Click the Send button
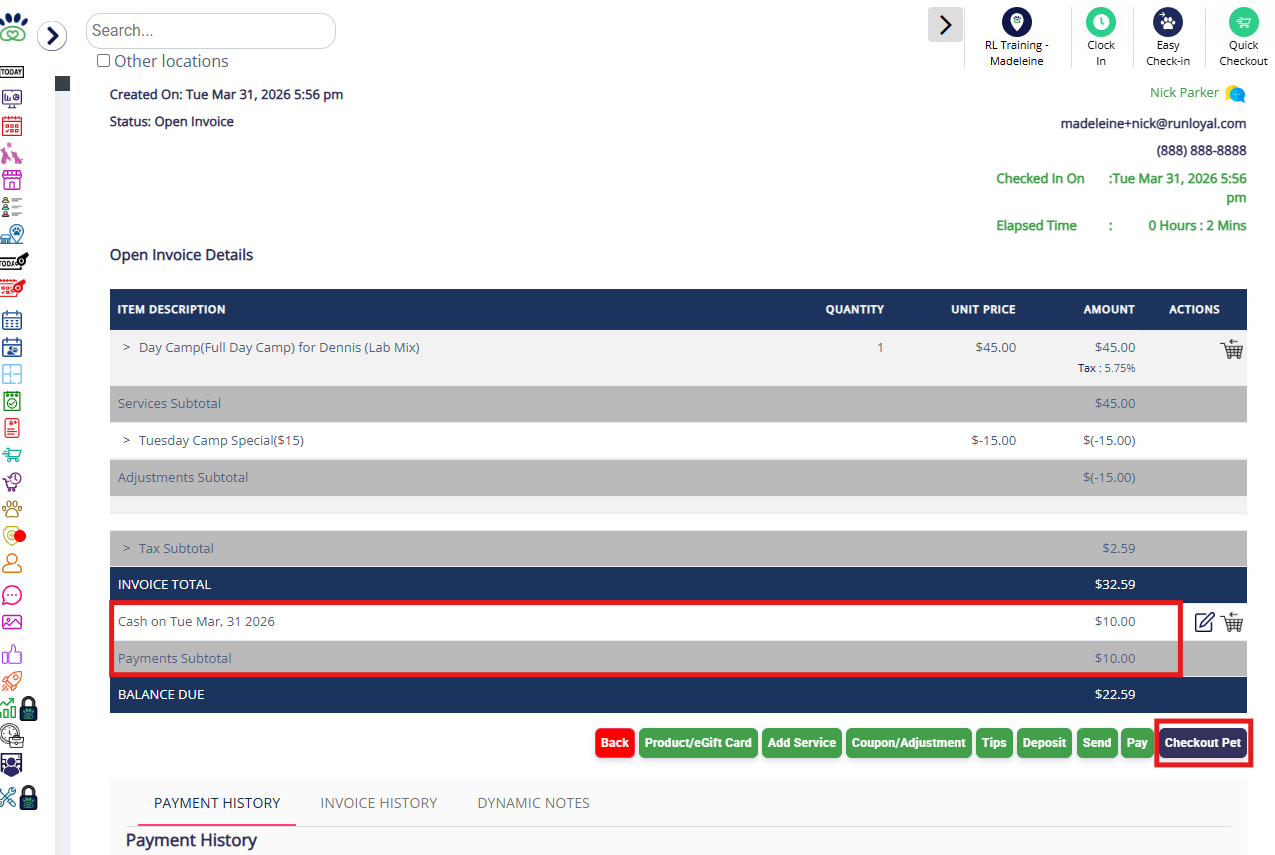Viewport: 1275px width, 855px height. tap(1097, 743)
